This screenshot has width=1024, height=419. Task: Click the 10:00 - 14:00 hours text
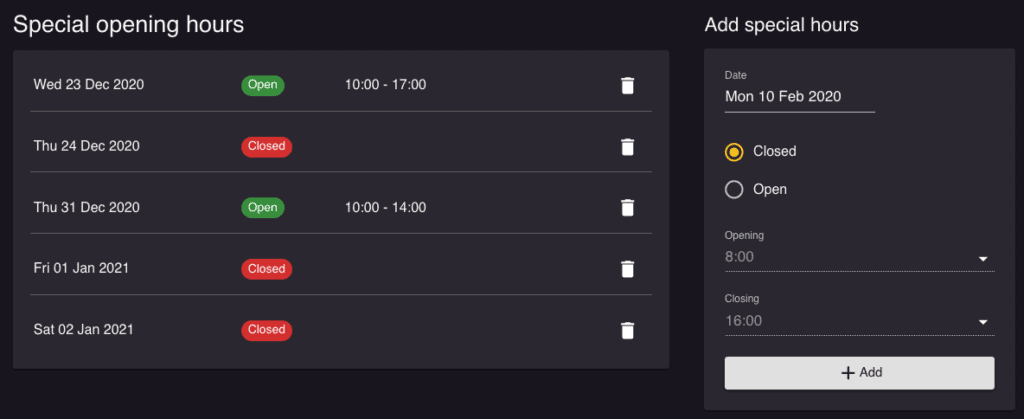tap(385, 208)
